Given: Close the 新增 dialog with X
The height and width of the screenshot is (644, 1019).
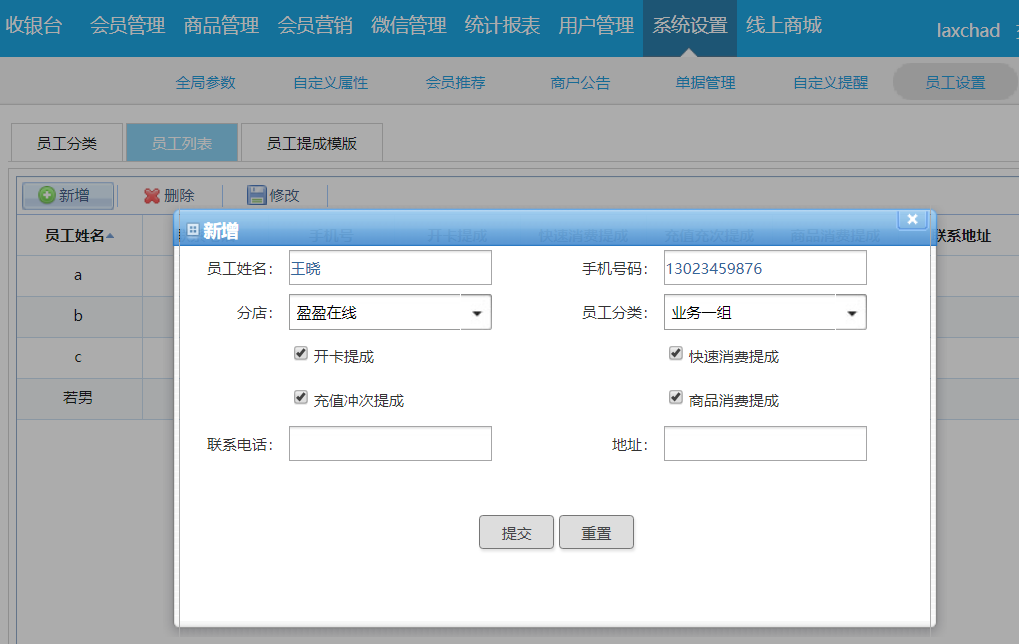Looking at the screenshot, I should [x=912, y=220].
